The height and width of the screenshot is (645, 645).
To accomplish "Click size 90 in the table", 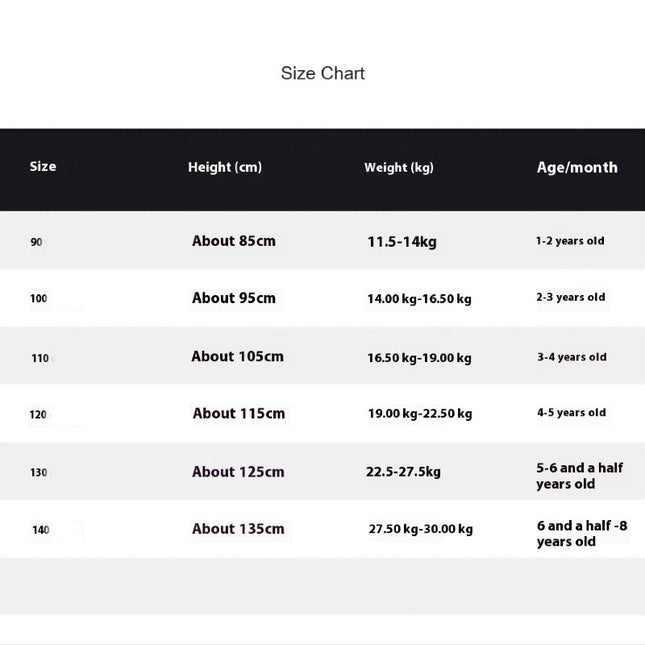I will click(36, 242).
